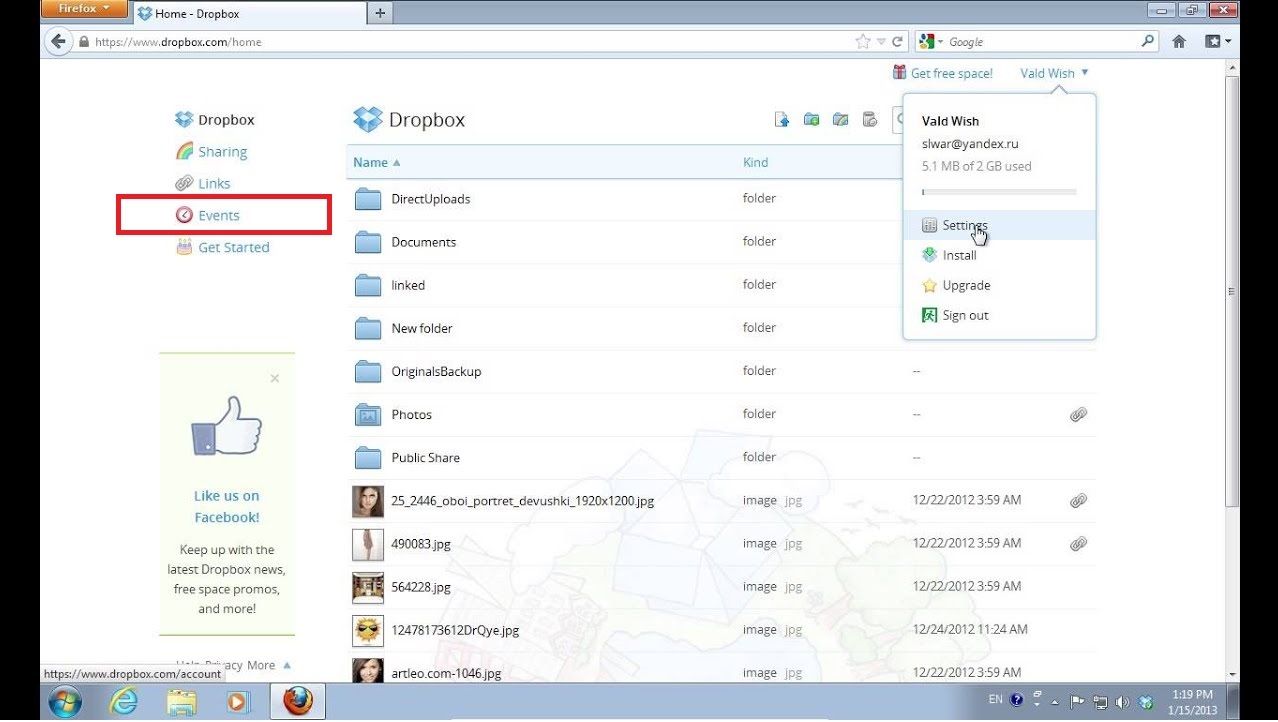Screen dimensions: 1278x722
Task: Open the Sharing section
Action: tap(211, 152)
